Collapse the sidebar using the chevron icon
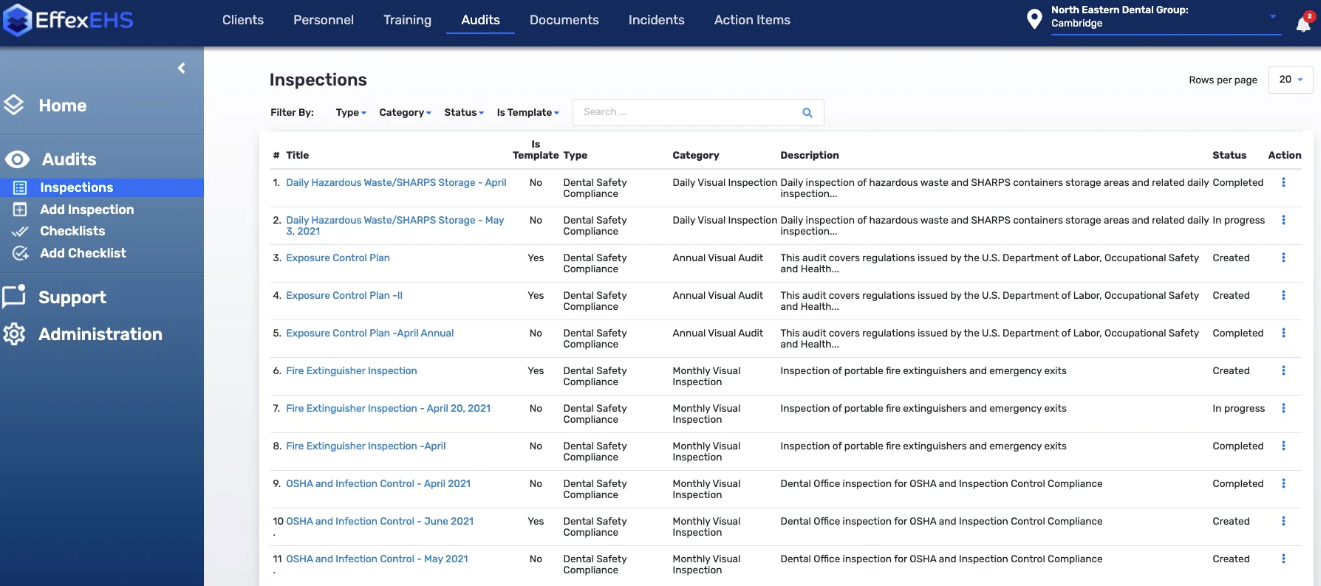Screen dimensions: 1321x586 click(x=181, y=68)
